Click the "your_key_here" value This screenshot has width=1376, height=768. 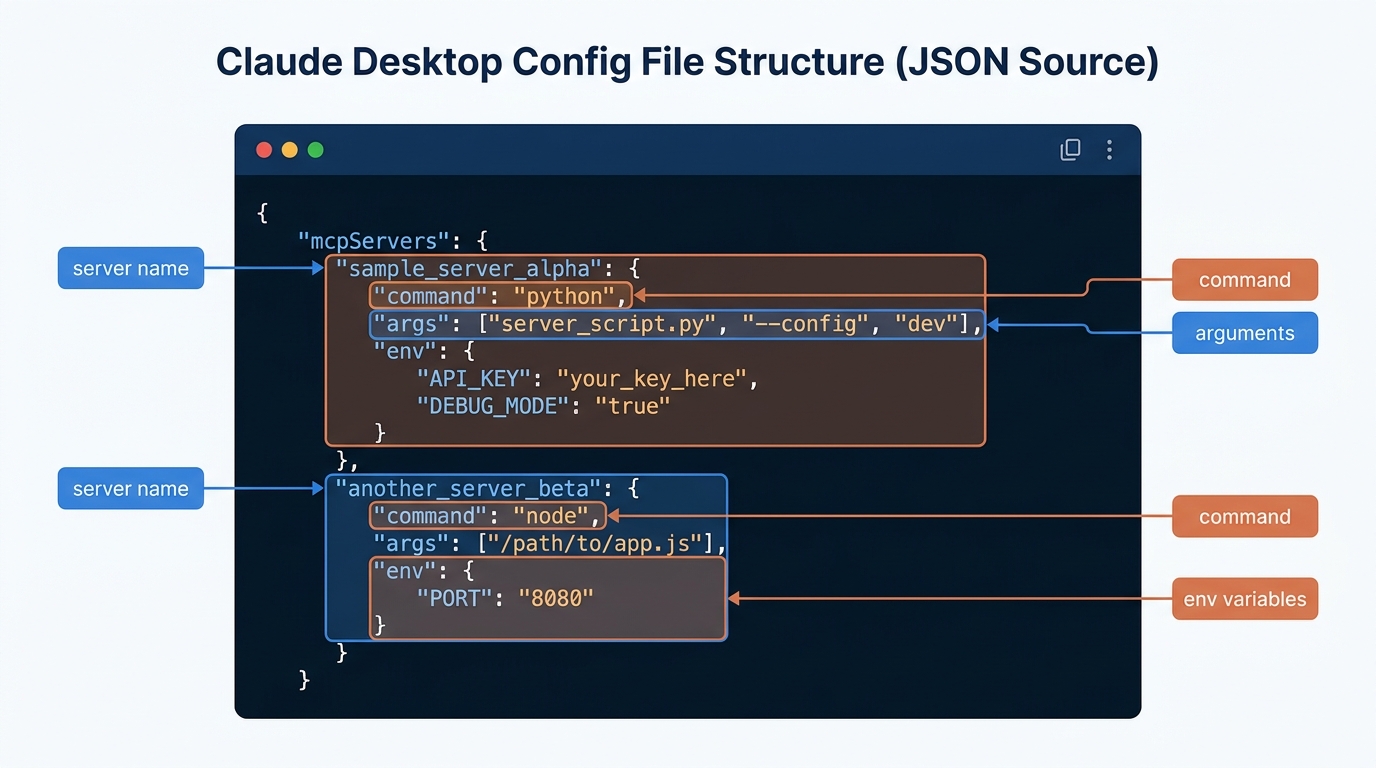[652, 379]
